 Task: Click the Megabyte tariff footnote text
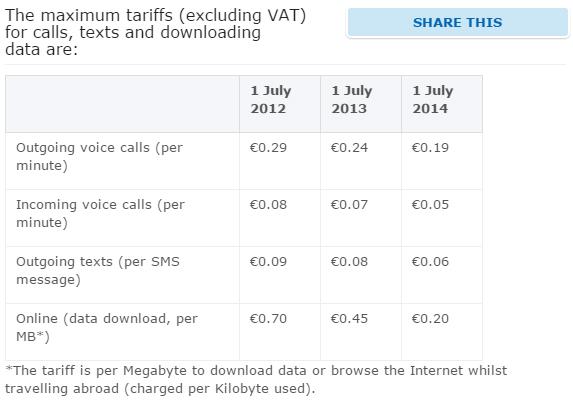coord(256,380)
